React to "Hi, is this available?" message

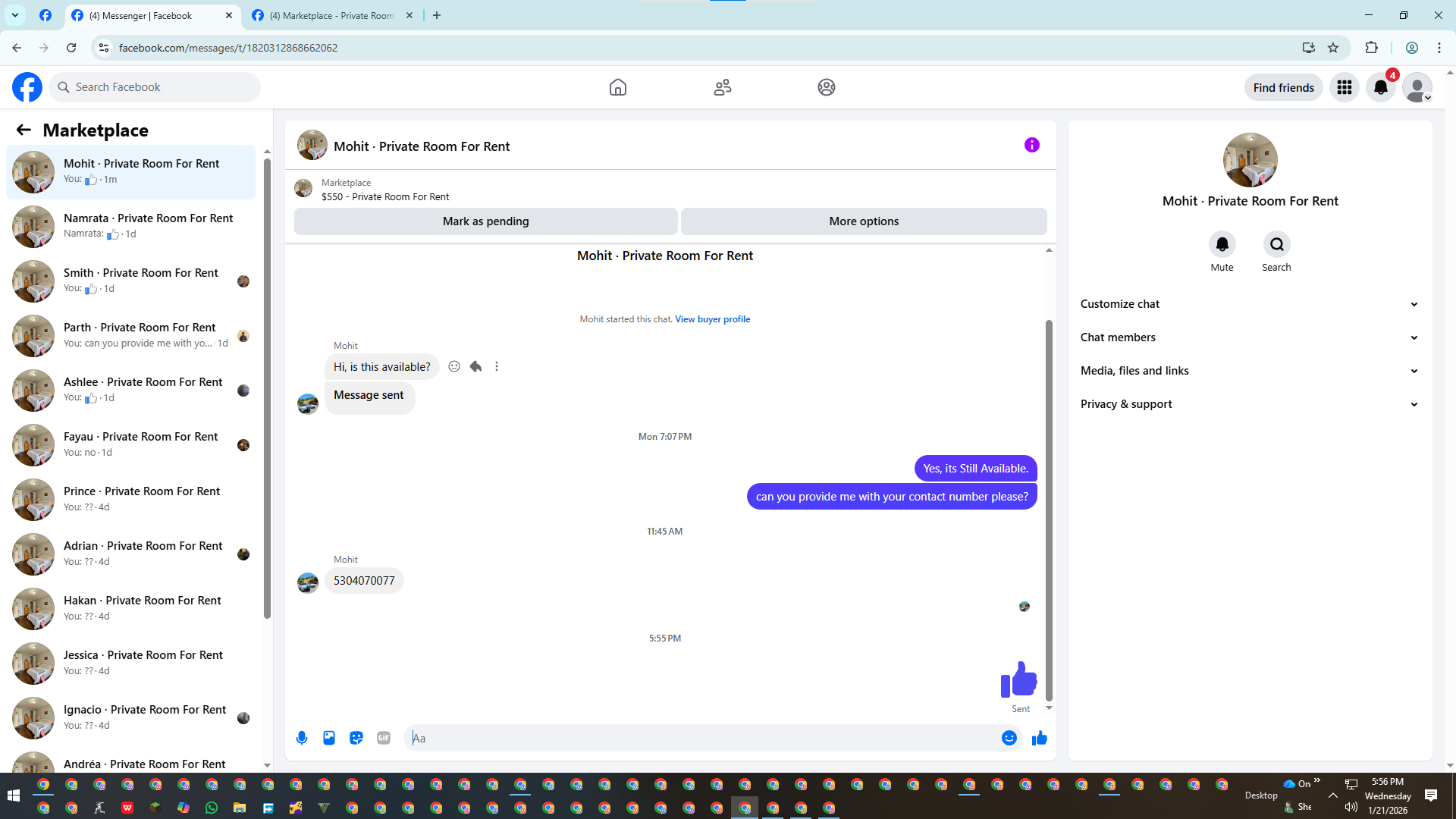click(x=454, y=366)
